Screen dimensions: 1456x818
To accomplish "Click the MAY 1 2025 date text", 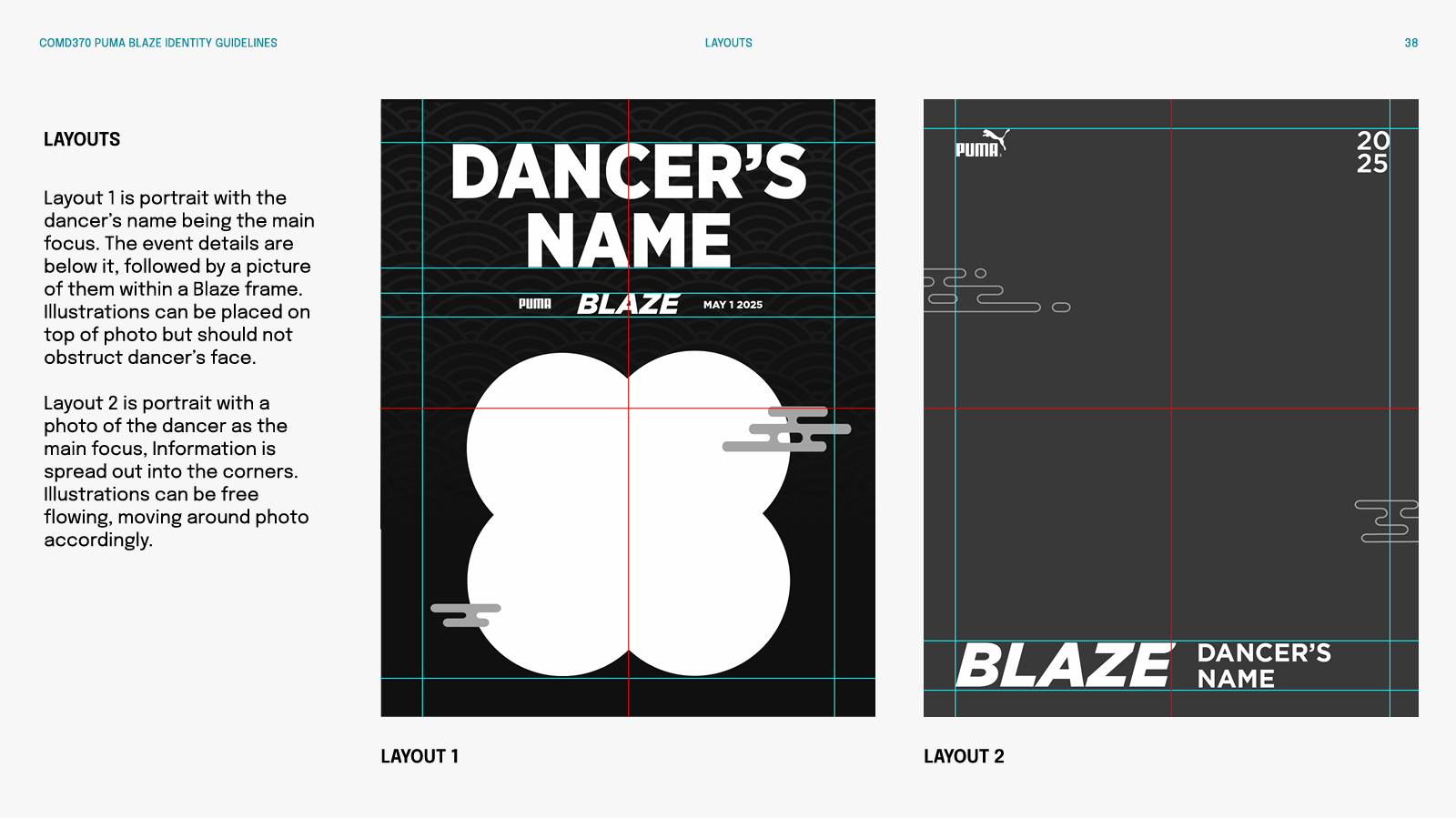I will click(733, 305).
